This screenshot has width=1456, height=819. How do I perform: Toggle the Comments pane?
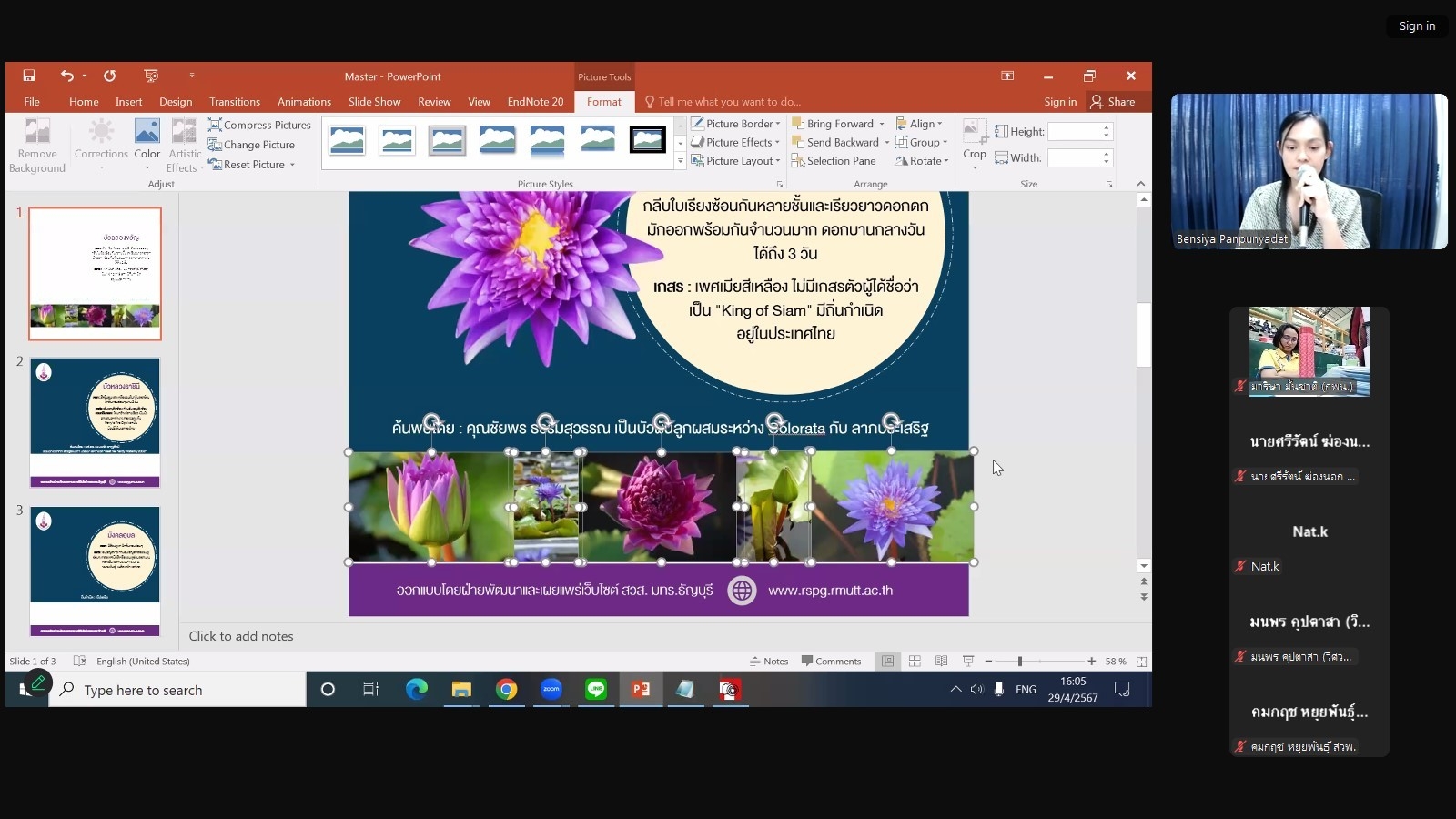click(831, 662)
